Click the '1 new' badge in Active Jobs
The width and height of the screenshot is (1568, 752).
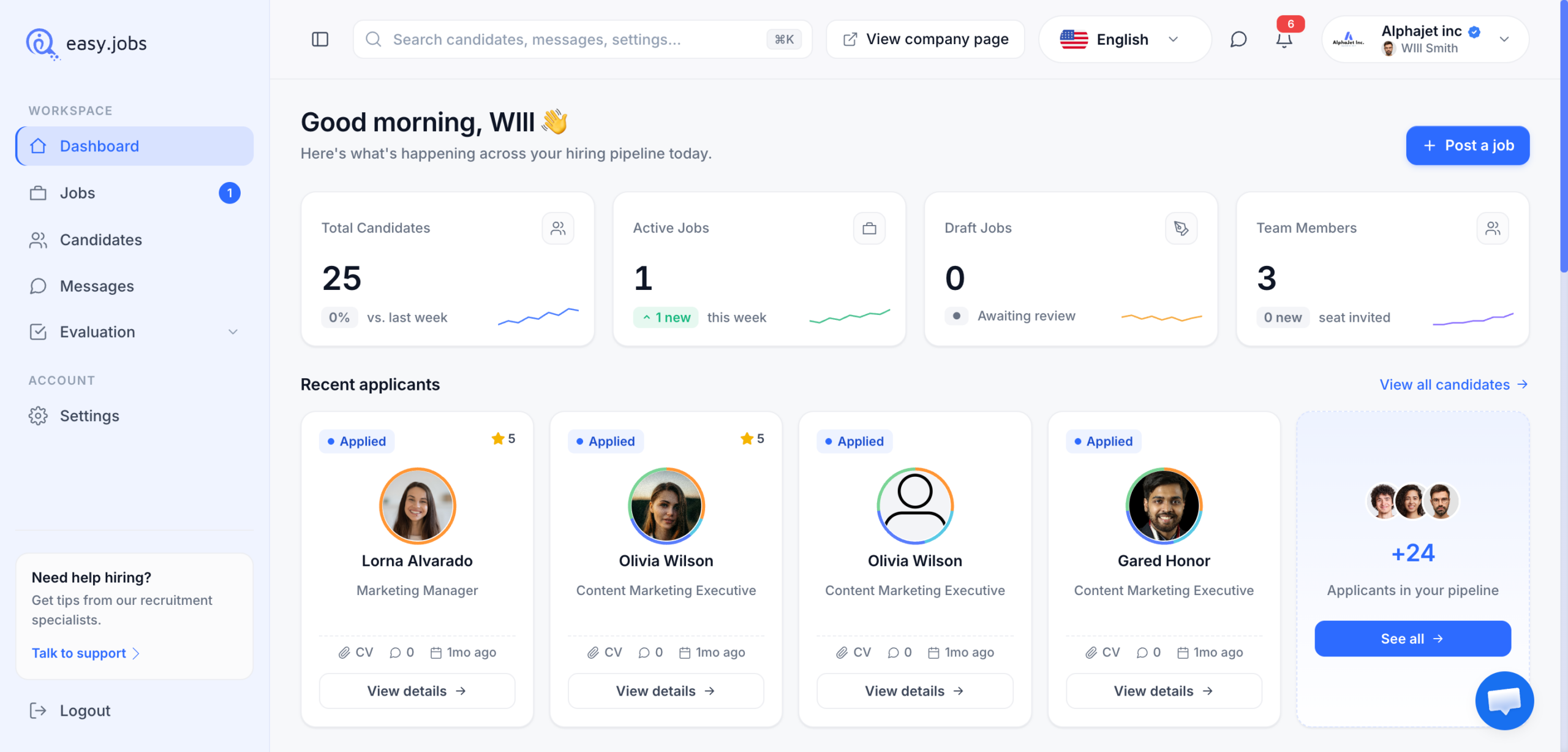click(x=666, y=317)
